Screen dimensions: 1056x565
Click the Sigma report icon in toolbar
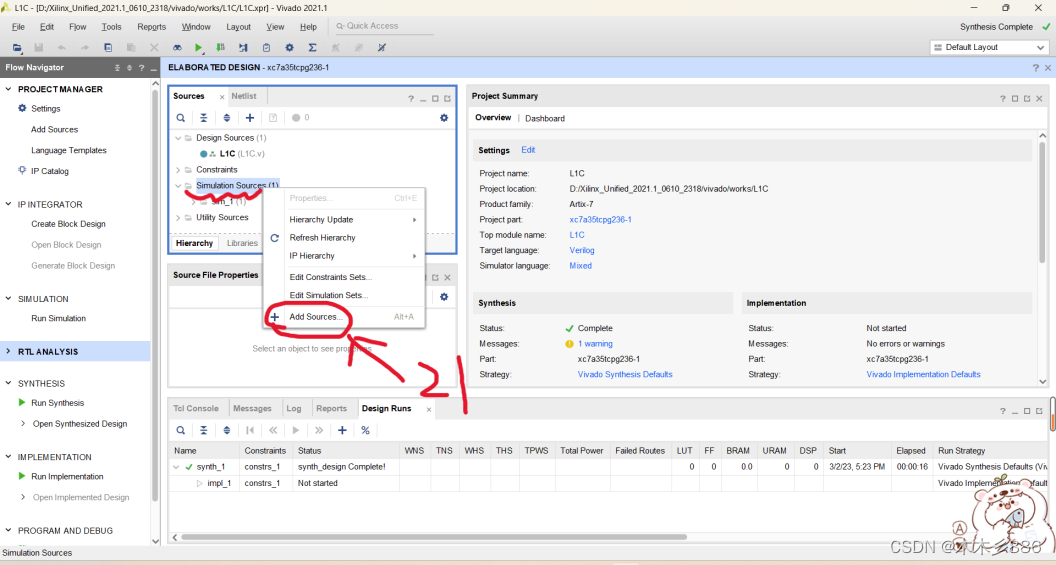312,47
